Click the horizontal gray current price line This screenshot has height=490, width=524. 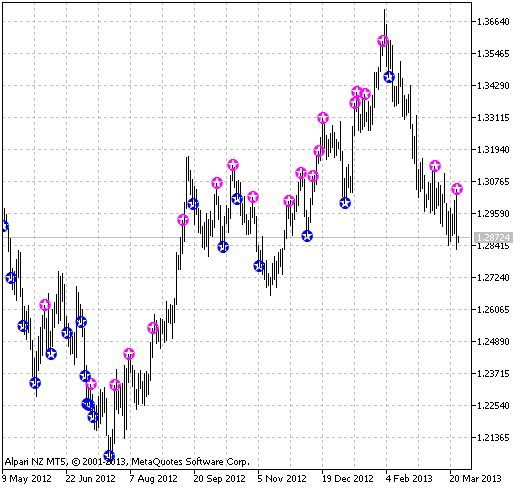click(237, 238)
